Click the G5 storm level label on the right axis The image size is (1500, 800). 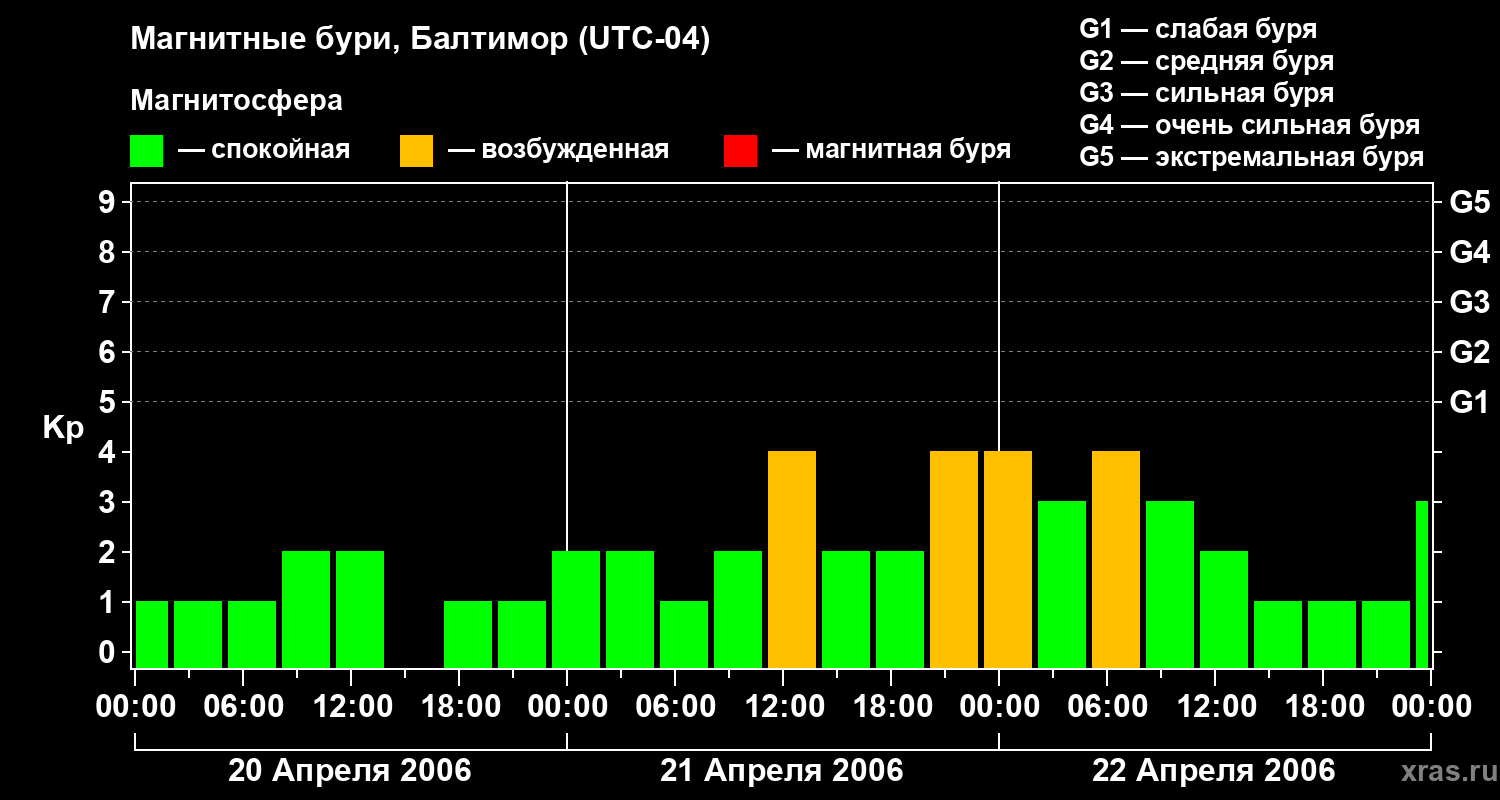point(1470,203)
